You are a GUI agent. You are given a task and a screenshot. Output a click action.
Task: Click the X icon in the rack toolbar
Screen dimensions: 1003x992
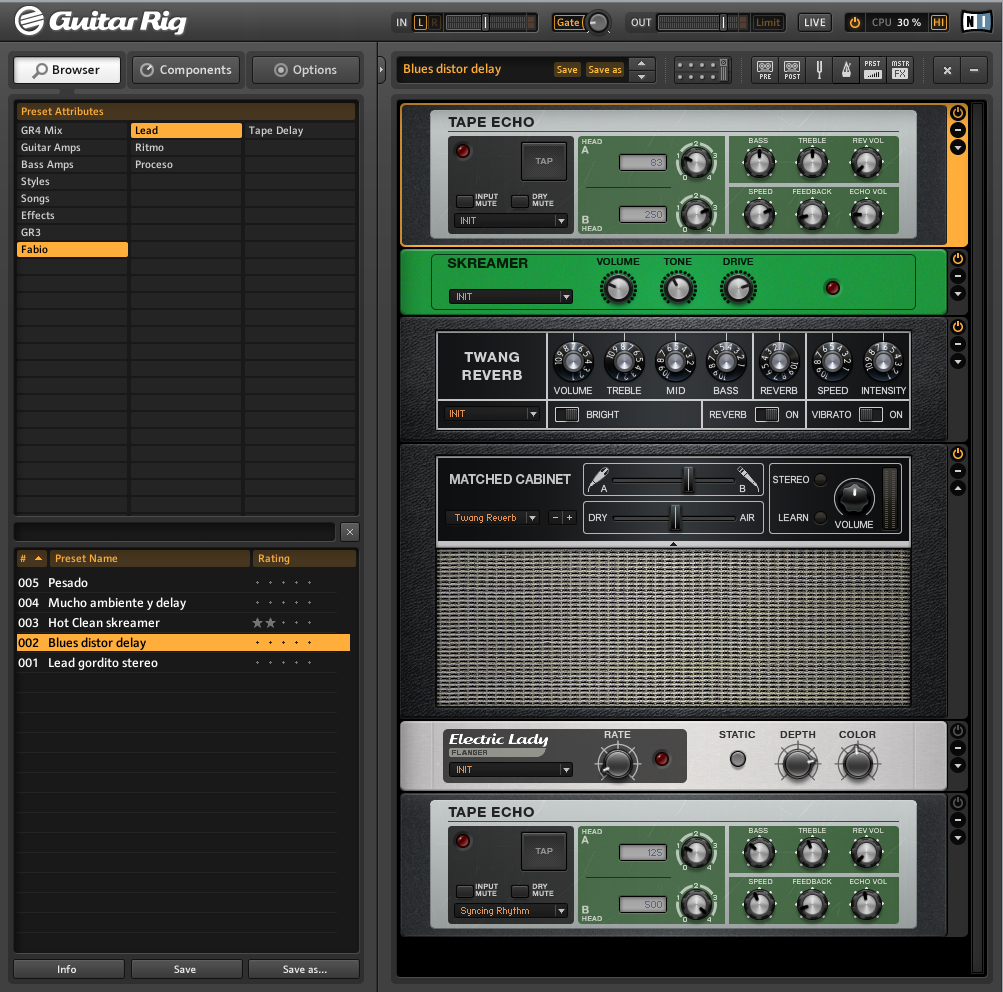click(x=947, y=70)
